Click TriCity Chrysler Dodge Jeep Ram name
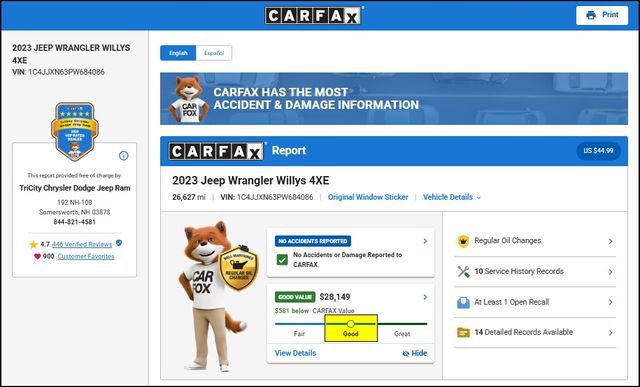Viewport: 640px width, 387px height. (75, 188)
